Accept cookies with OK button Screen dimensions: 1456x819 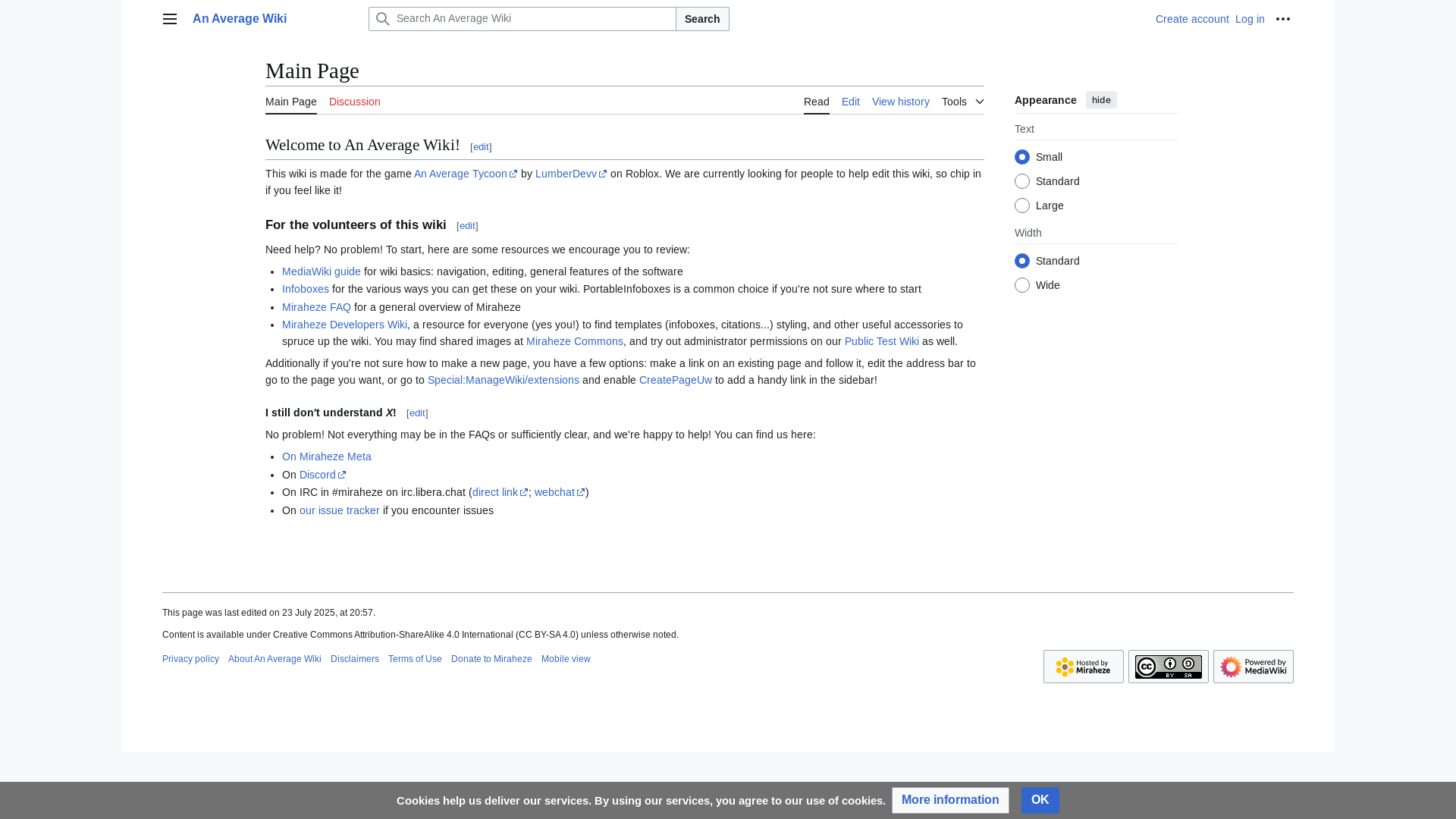[x=1040, y=800]
